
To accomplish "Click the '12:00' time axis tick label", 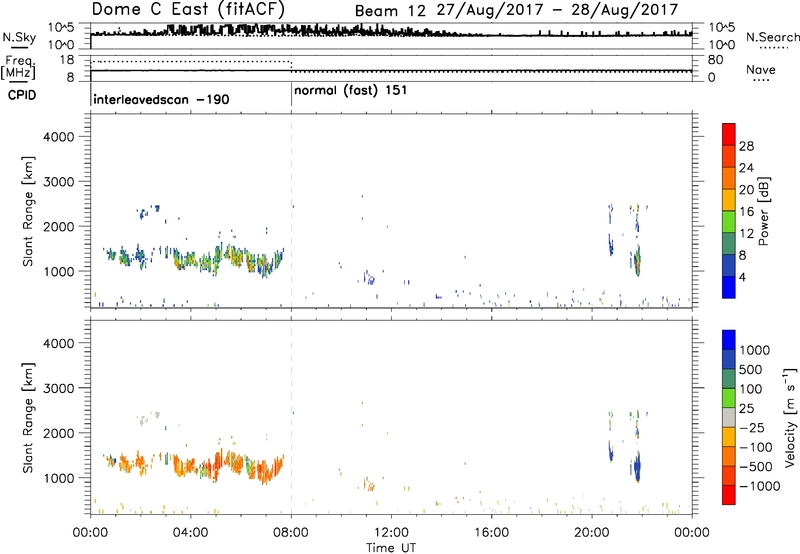I will pos(391,533).
